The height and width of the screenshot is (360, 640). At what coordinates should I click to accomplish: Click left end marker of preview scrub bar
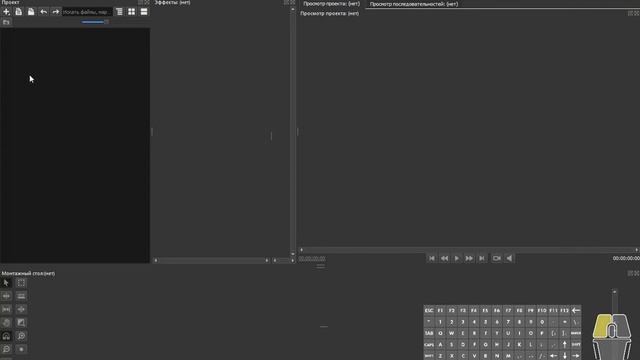tap(302, 250)
